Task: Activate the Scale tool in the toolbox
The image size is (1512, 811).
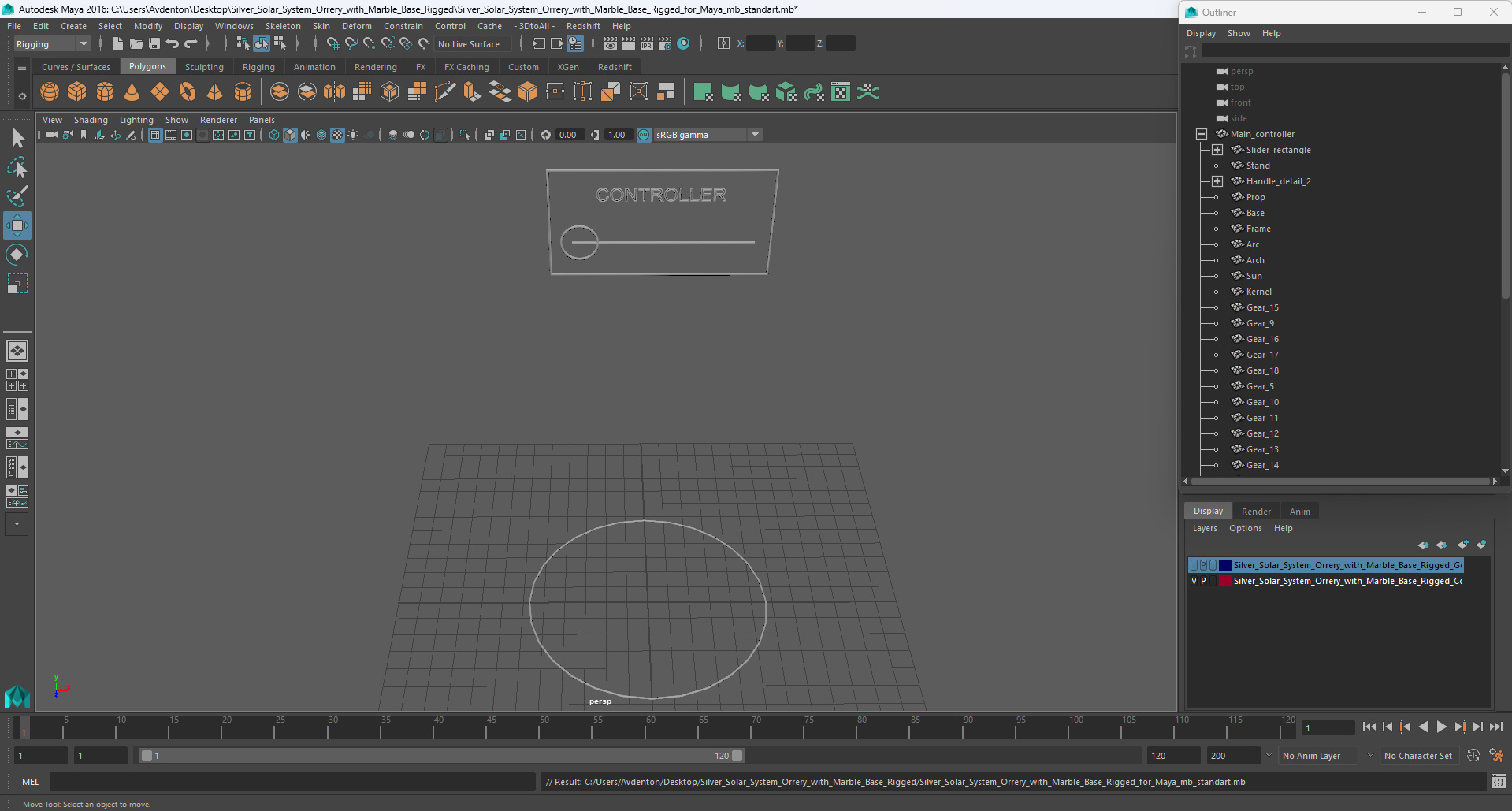Action: pos(17,284)
